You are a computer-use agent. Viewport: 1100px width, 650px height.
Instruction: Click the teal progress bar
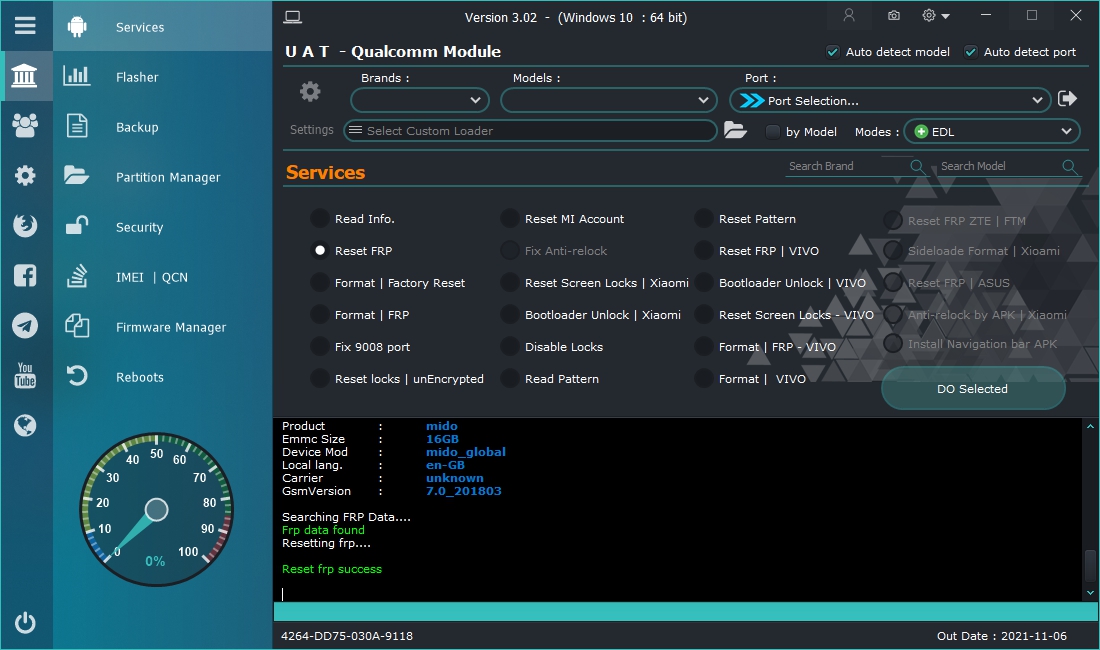coord(685,611)
